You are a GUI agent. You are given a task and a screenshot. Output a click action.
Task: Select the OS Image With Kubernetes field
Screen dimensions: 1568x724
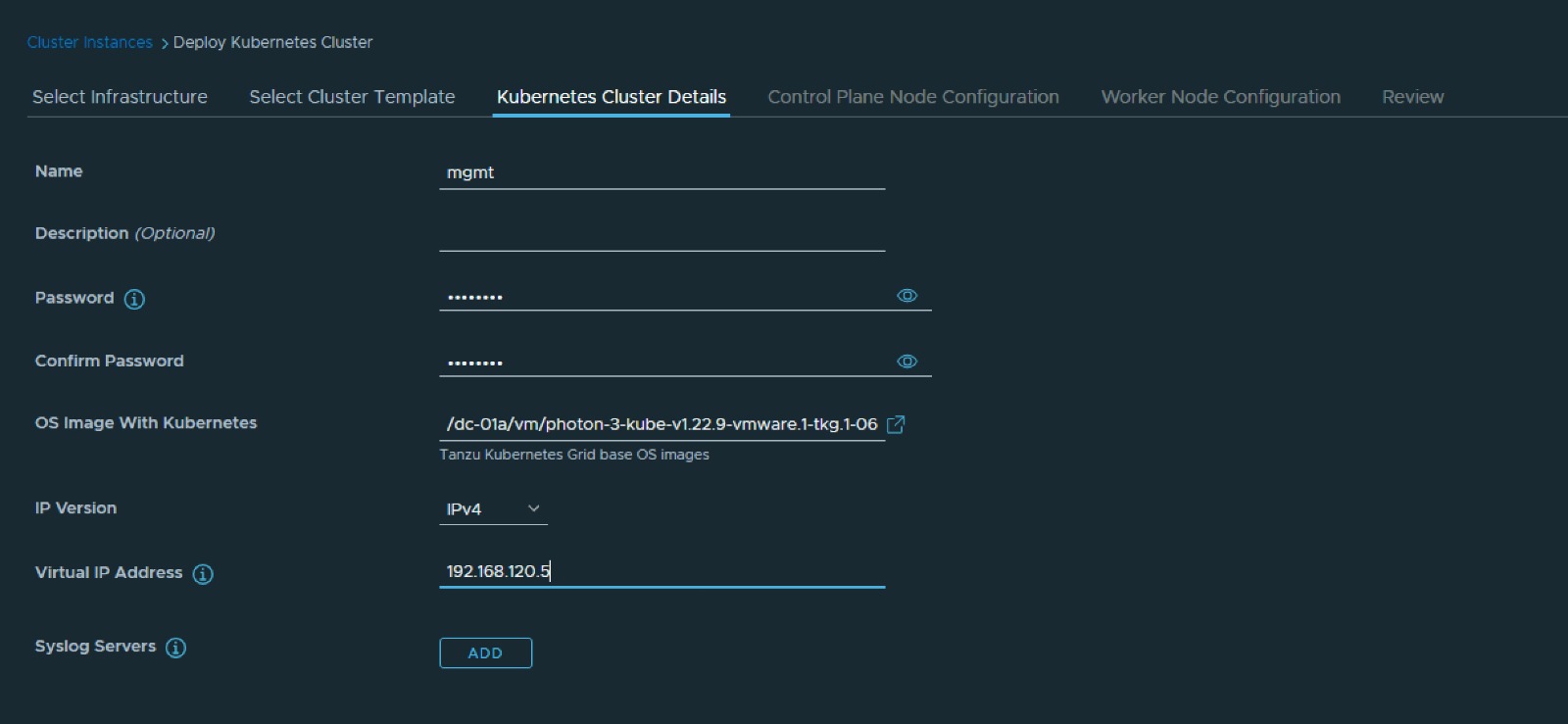pyautogui.click(x=661, y=424)
